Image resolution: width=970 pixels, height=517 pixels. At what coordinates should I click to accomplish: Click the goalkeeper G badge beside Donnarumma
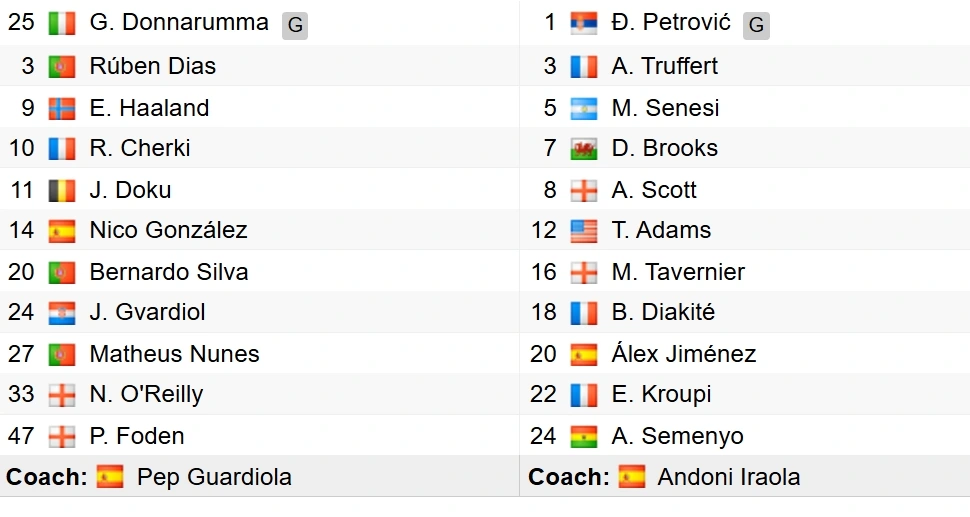point(294,25)
